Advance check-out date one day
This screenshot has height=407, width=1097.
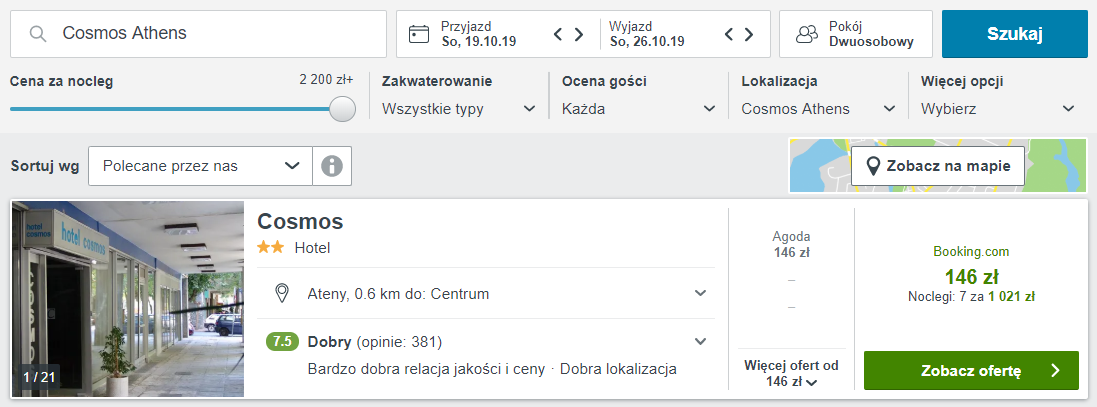[x=748, y=34]
